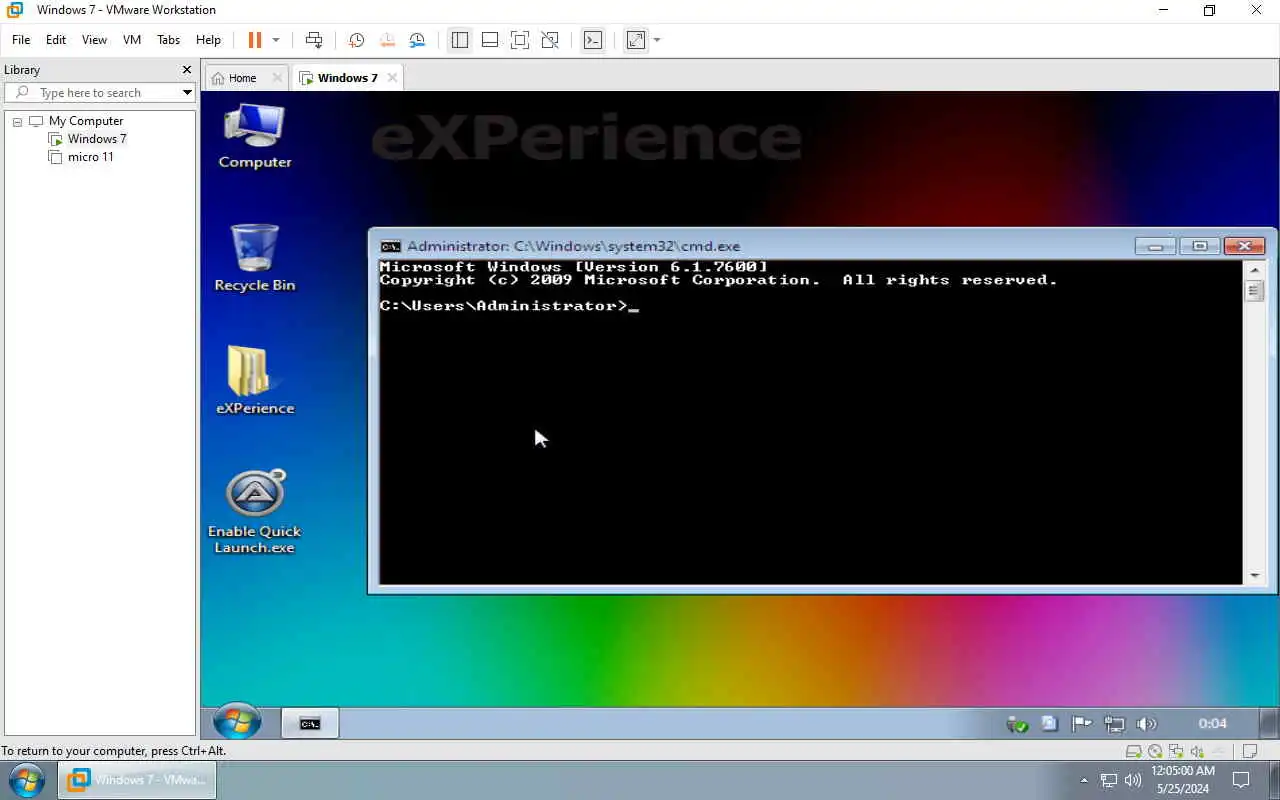
Task: Collapse the My Computer tree node
Action: pos(17,121)
